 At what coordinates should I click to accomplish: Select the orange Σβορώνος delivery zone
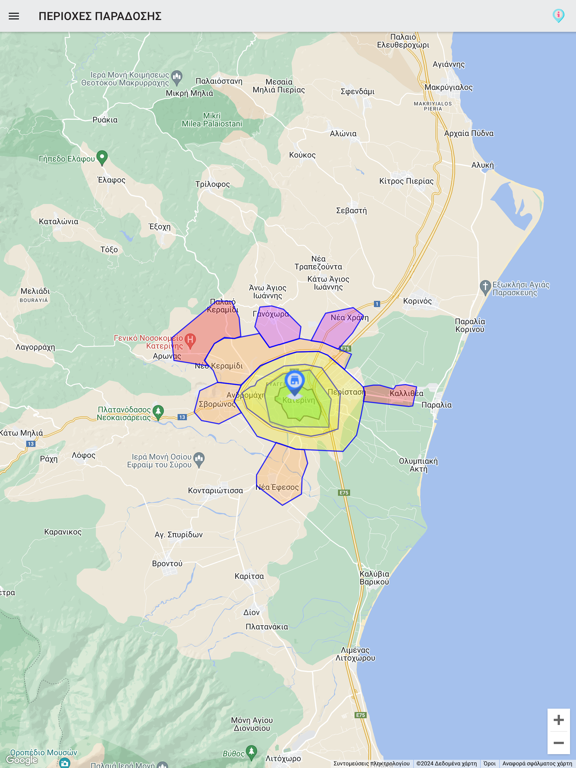click(x=216, y=404)
